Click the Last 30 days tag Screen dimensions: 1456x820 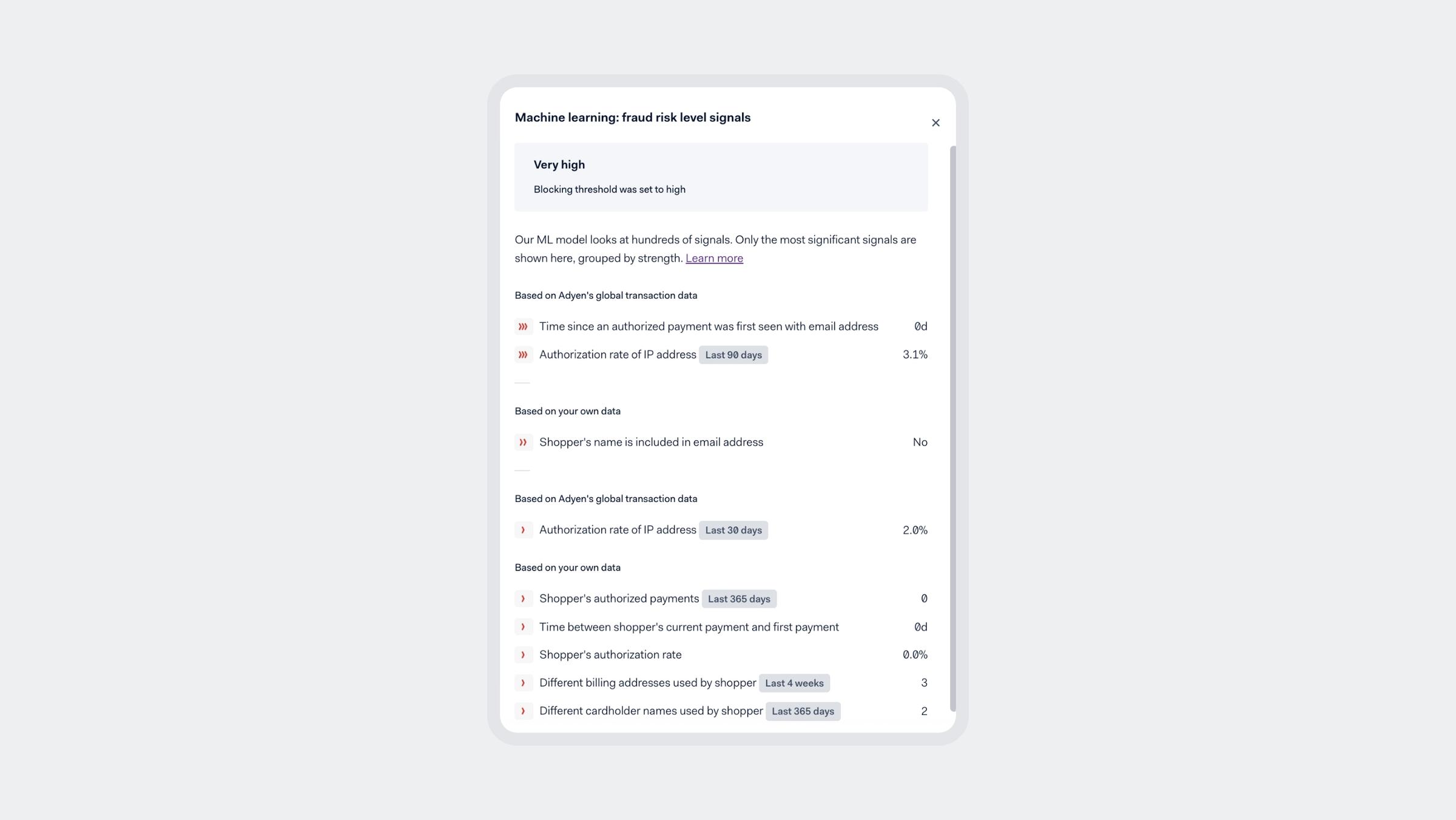tap(733, 530)
